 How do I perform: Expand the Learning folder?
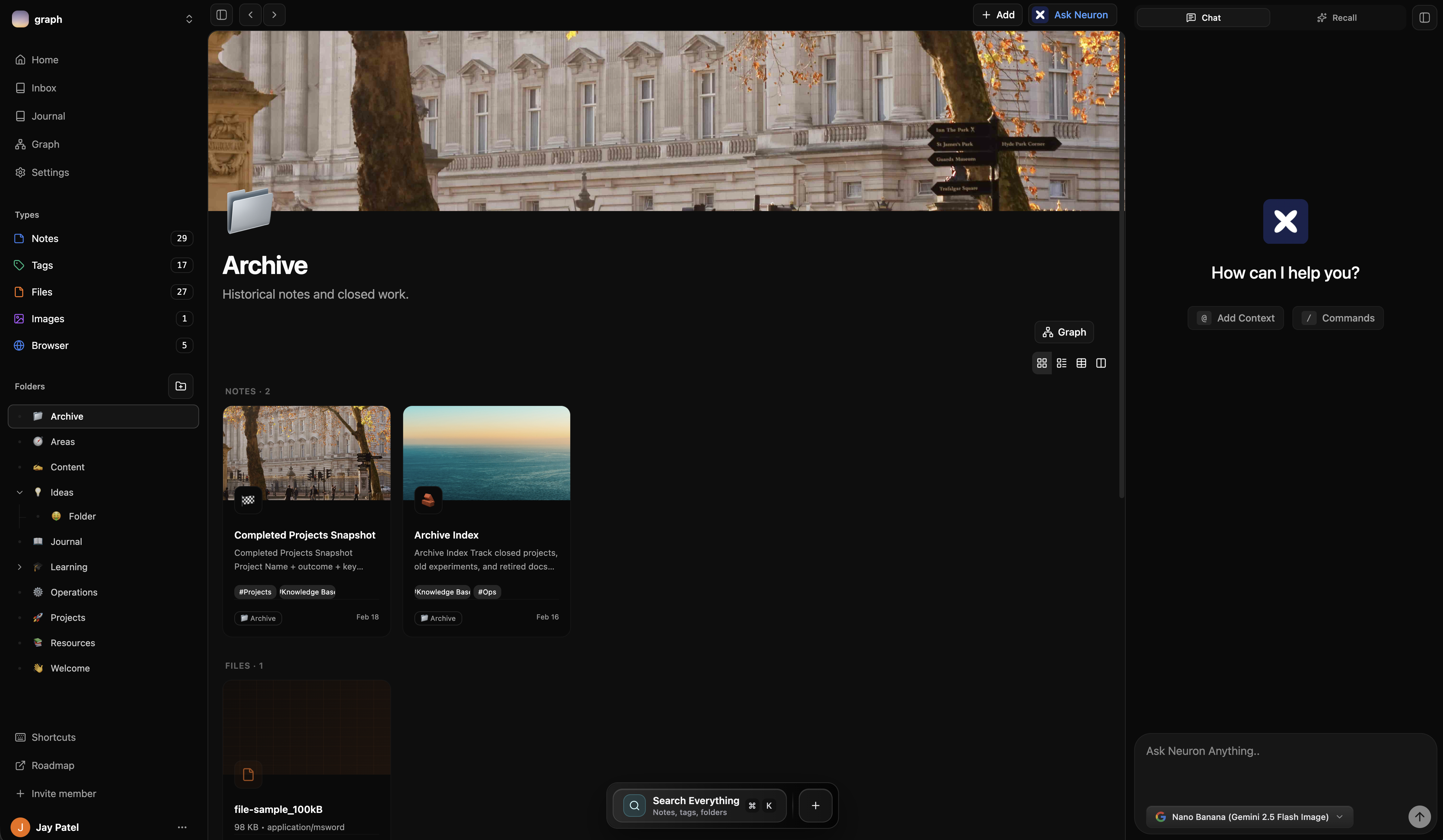point(20,566)
